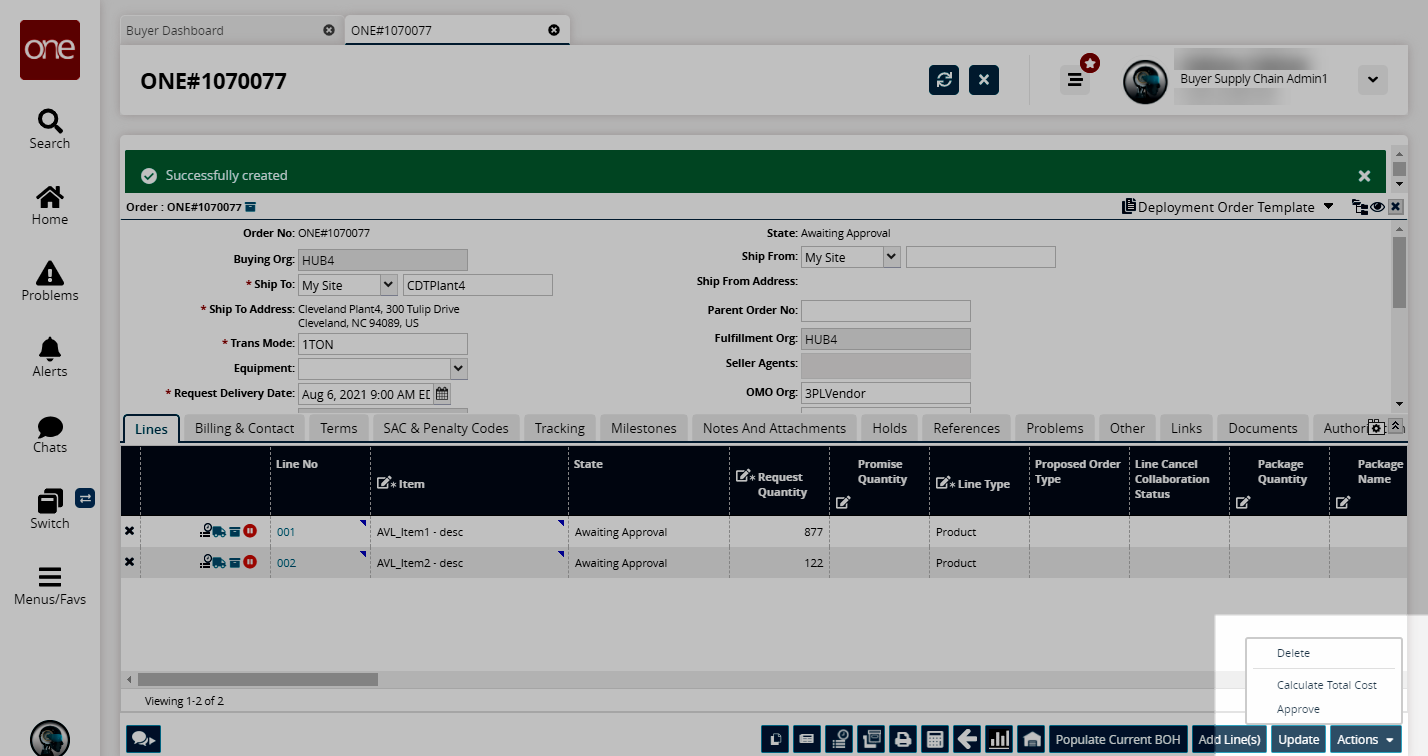Click the refresh icon beside the order title
Image resolution: width=1428 pixels, height=756 pixels.
click(943, 80)
